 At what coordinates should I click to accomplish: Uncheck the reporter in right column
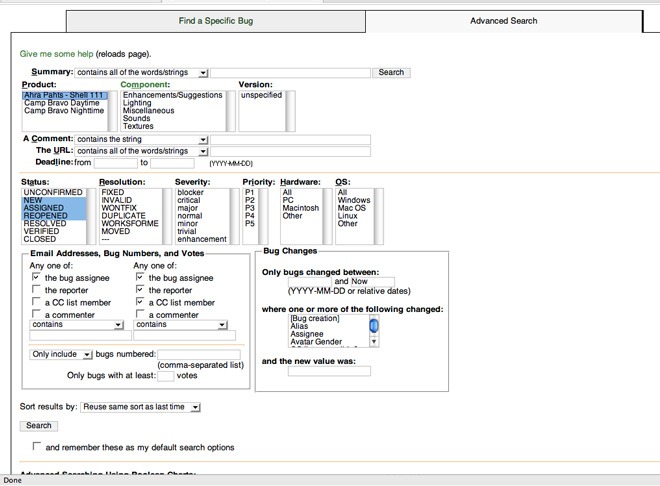140,289
